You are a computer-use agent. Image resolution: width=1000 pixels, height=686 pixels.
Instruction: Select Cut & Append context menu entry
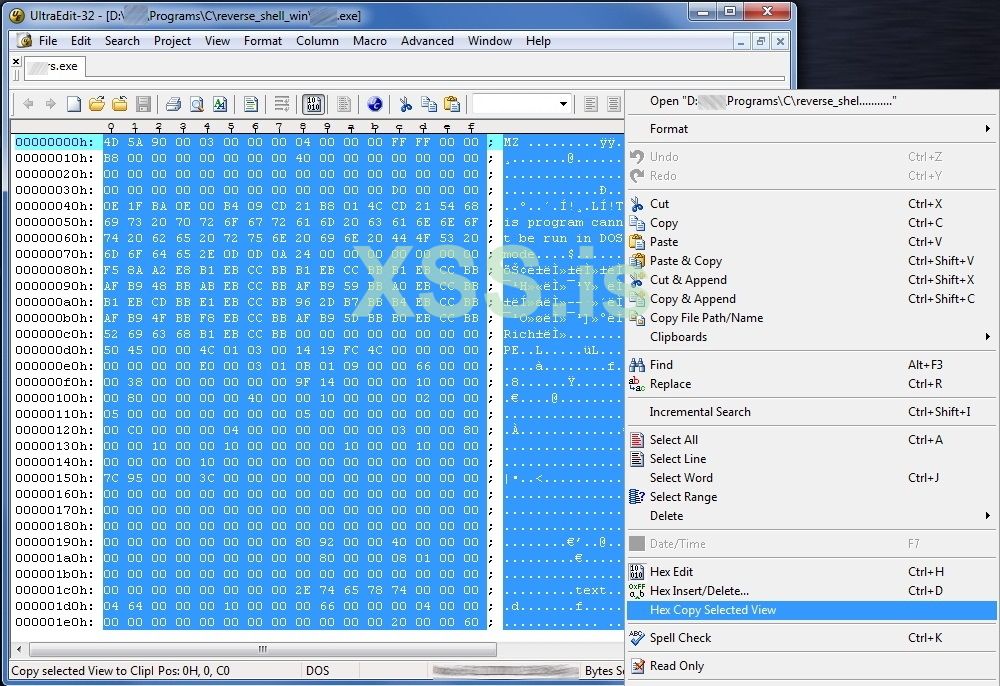[x=812, y=280]
